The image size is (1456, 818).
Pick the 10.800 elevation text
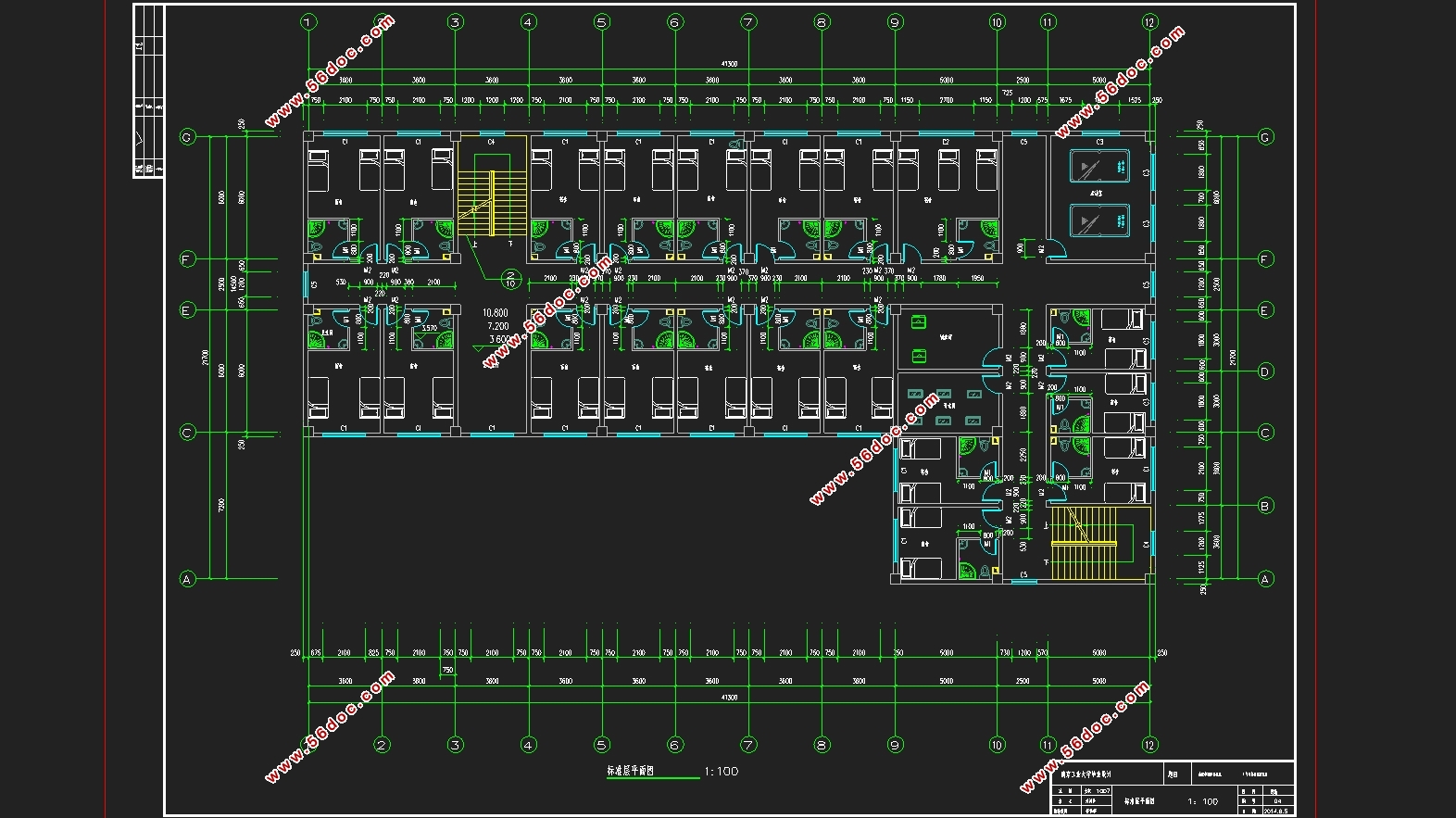click(x=496, y=313)
